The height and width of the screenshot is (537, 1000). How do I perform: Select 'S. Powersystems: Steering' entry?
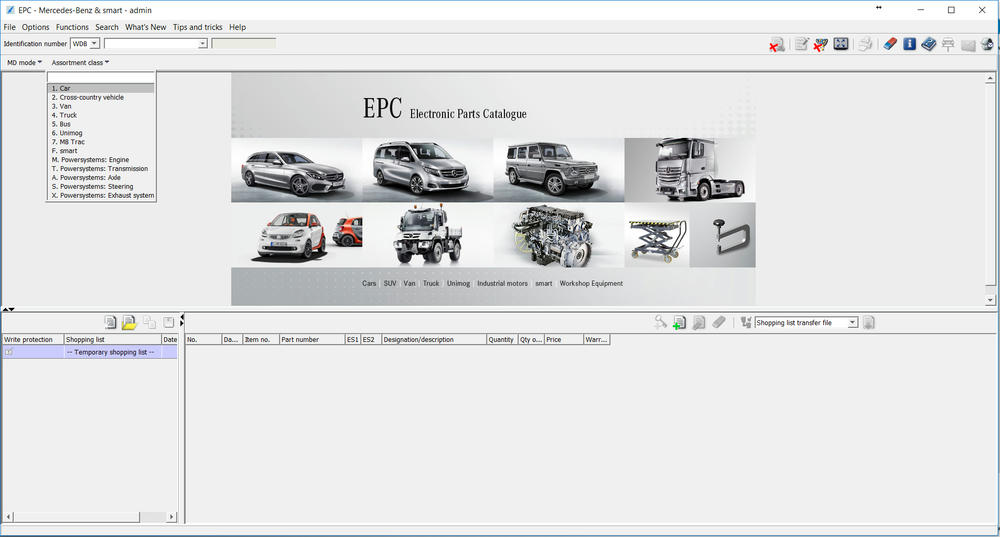(101, 187)
